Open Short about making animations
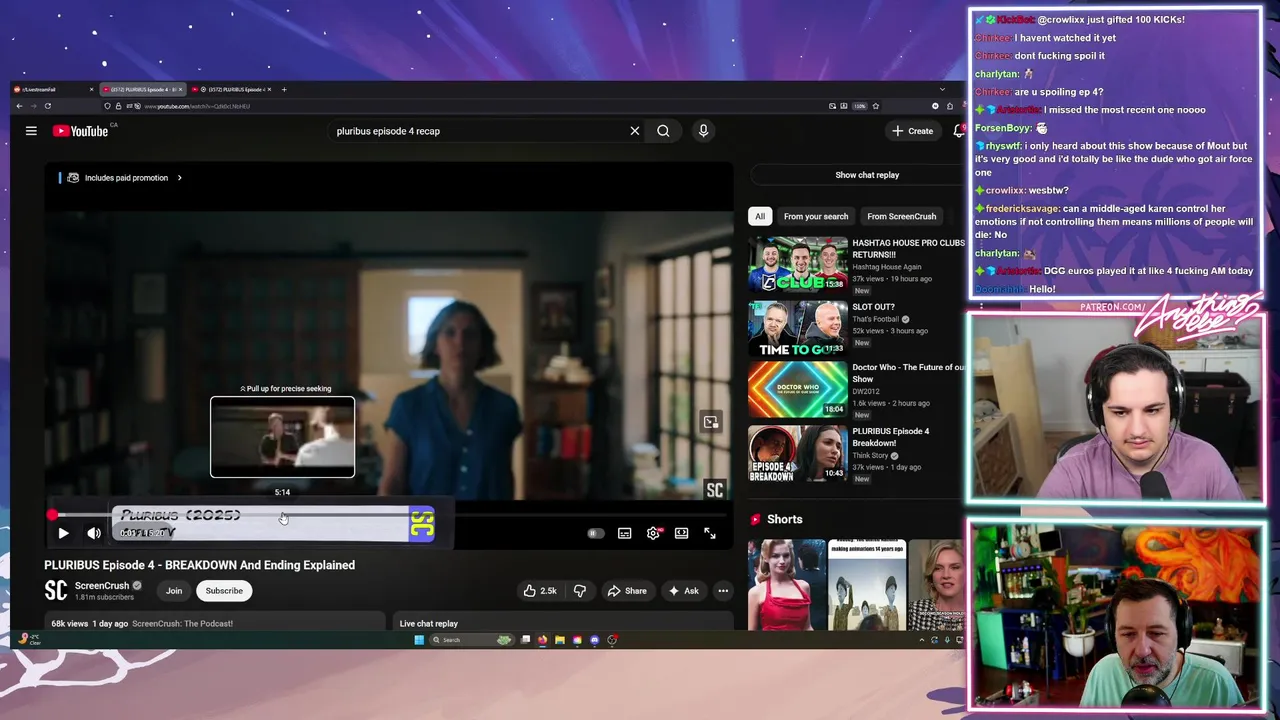This screenshot has height=720, width=1280. [866, 585]
